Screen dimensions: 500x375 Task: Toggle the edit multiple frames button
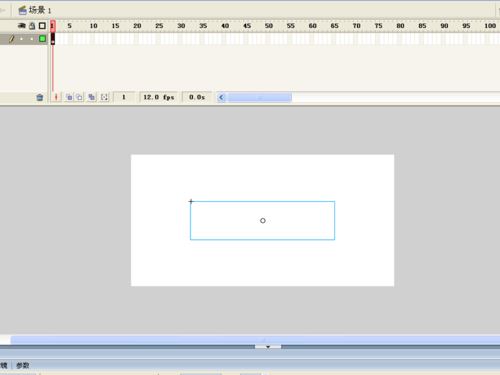pyautogui.click(x=92, y=97)
